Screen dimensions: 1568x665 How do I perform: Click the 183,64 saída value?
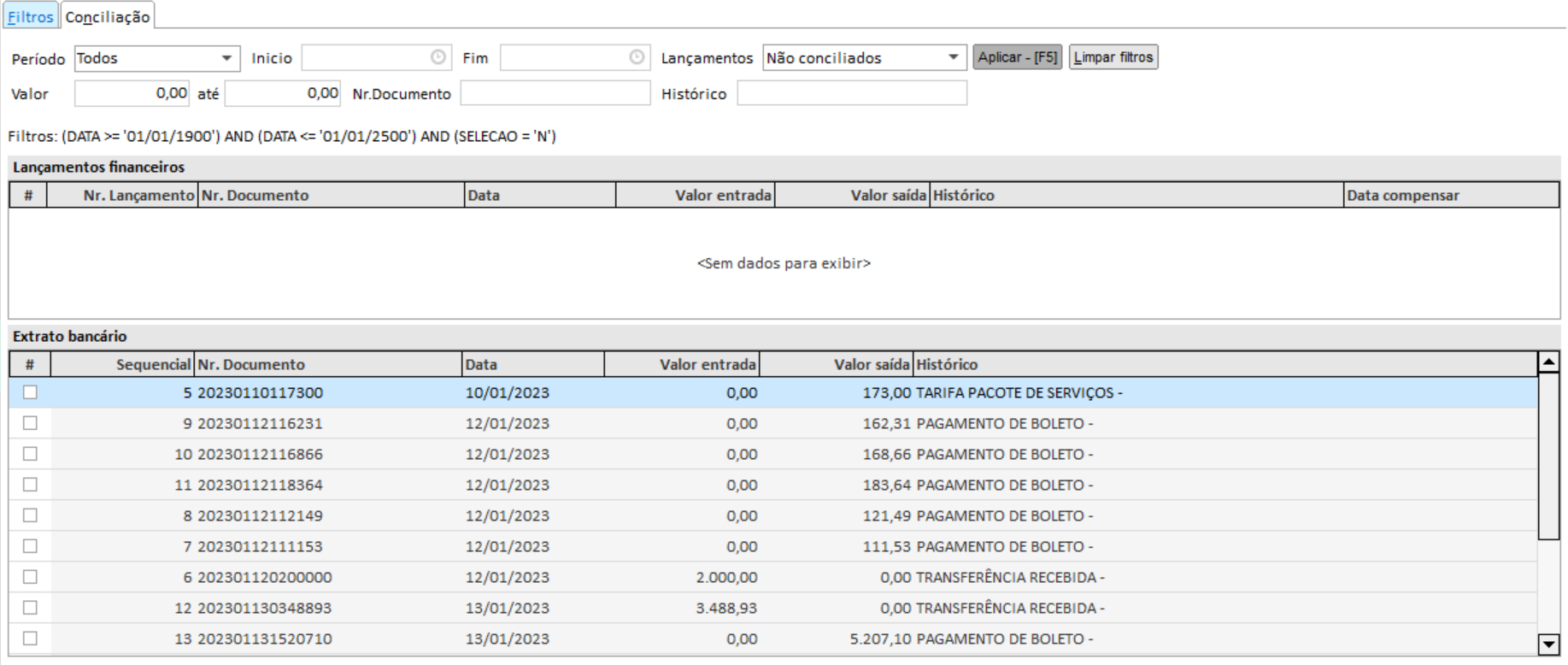[886, 485]
